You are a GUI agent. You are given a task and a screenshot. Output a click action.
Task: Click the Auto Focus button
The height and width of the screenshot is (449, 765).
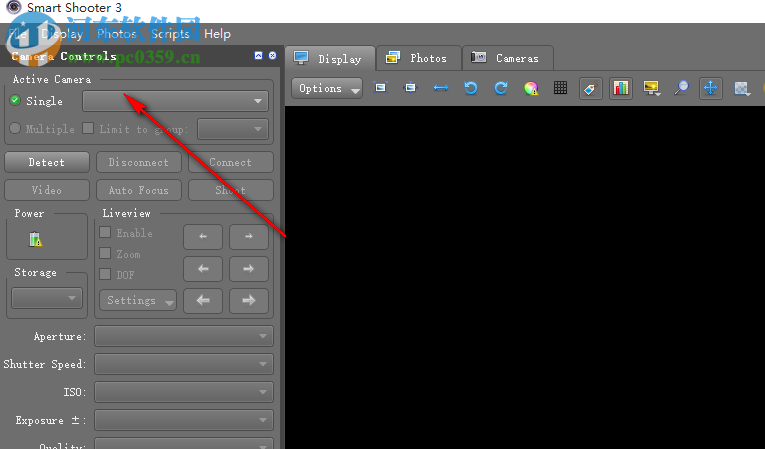[x=139, y=190]
